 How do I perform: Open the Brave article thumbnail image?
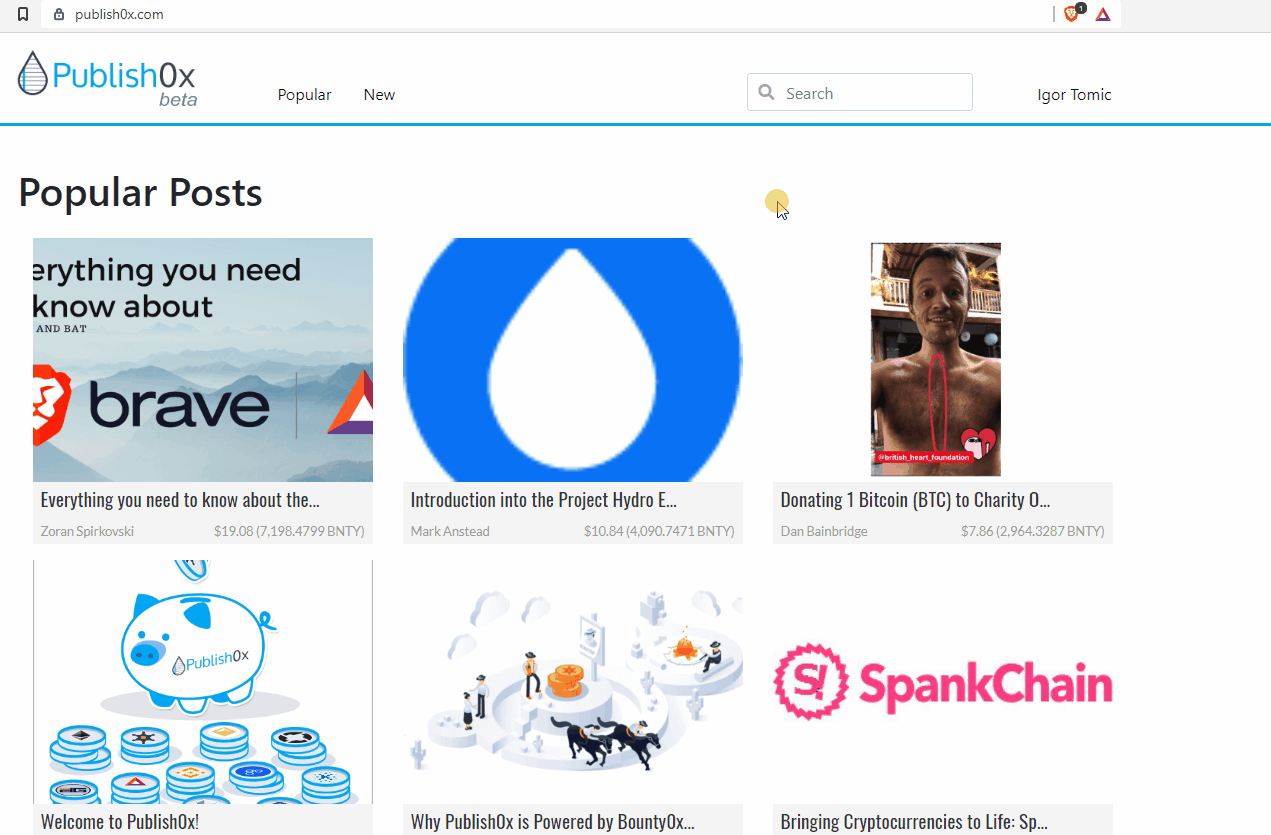click(x=203, y=360)
